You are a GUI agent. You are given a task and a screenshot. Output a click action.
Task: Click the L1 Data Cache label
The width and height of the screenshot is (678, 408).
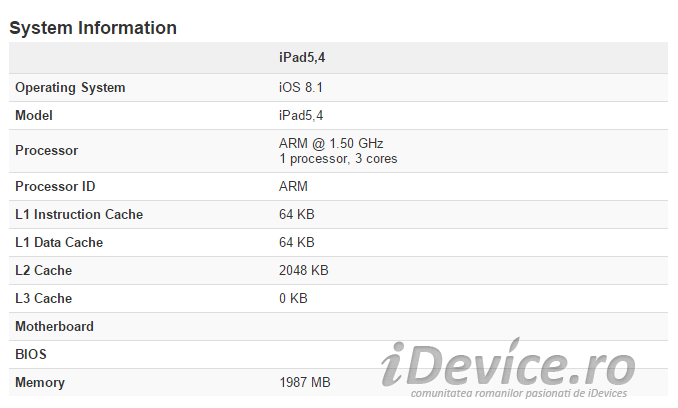point(59,242)
